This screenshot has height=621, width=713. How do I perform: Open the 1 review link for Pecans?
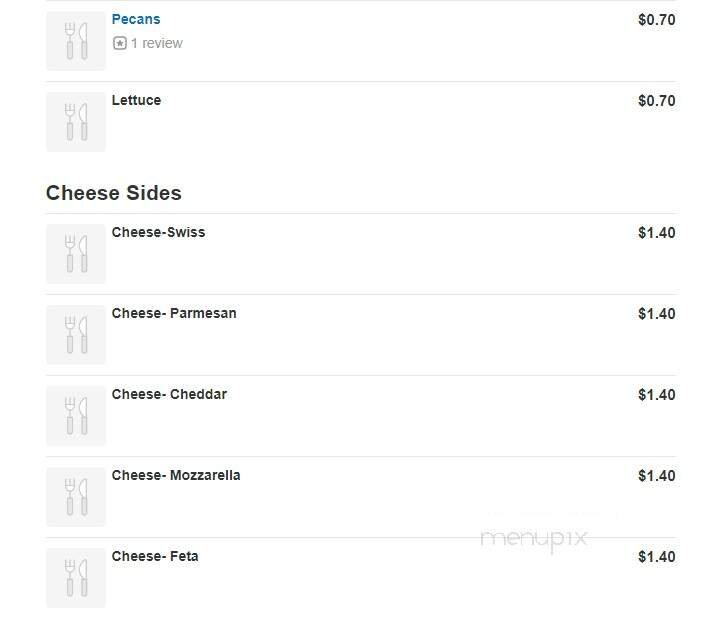tap(156, 43)
